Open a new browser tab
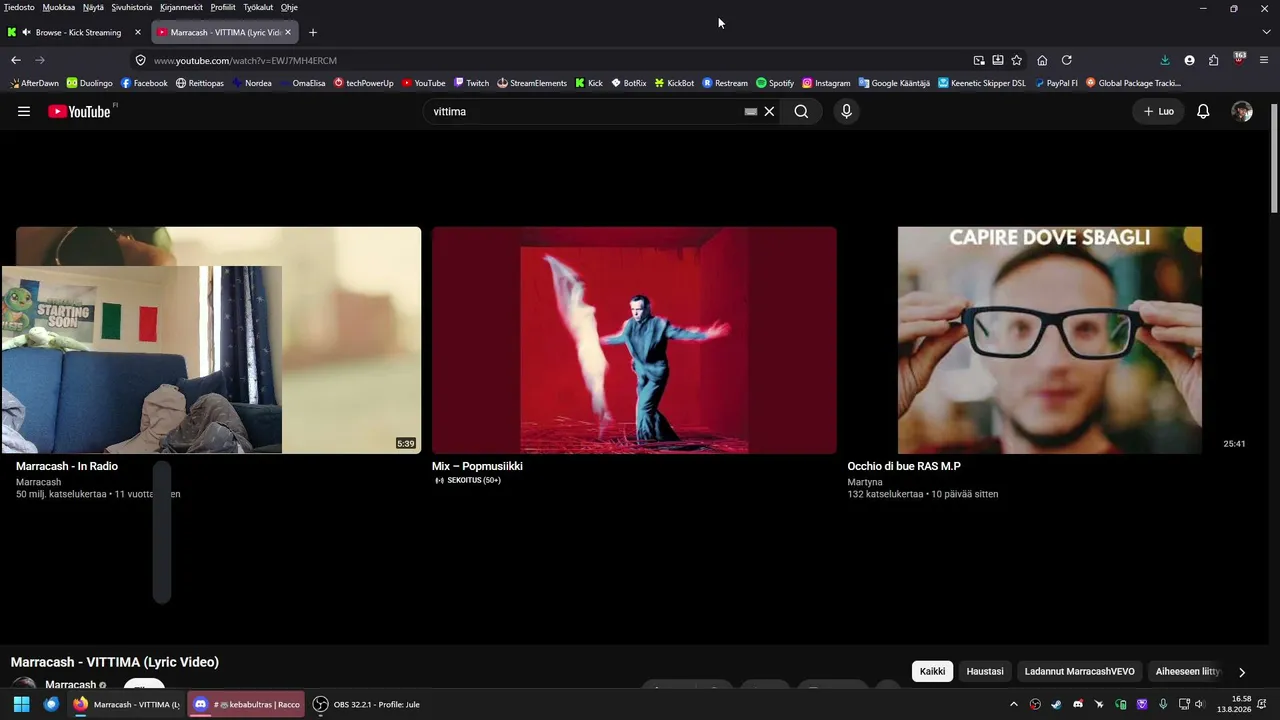 (313, 32)
